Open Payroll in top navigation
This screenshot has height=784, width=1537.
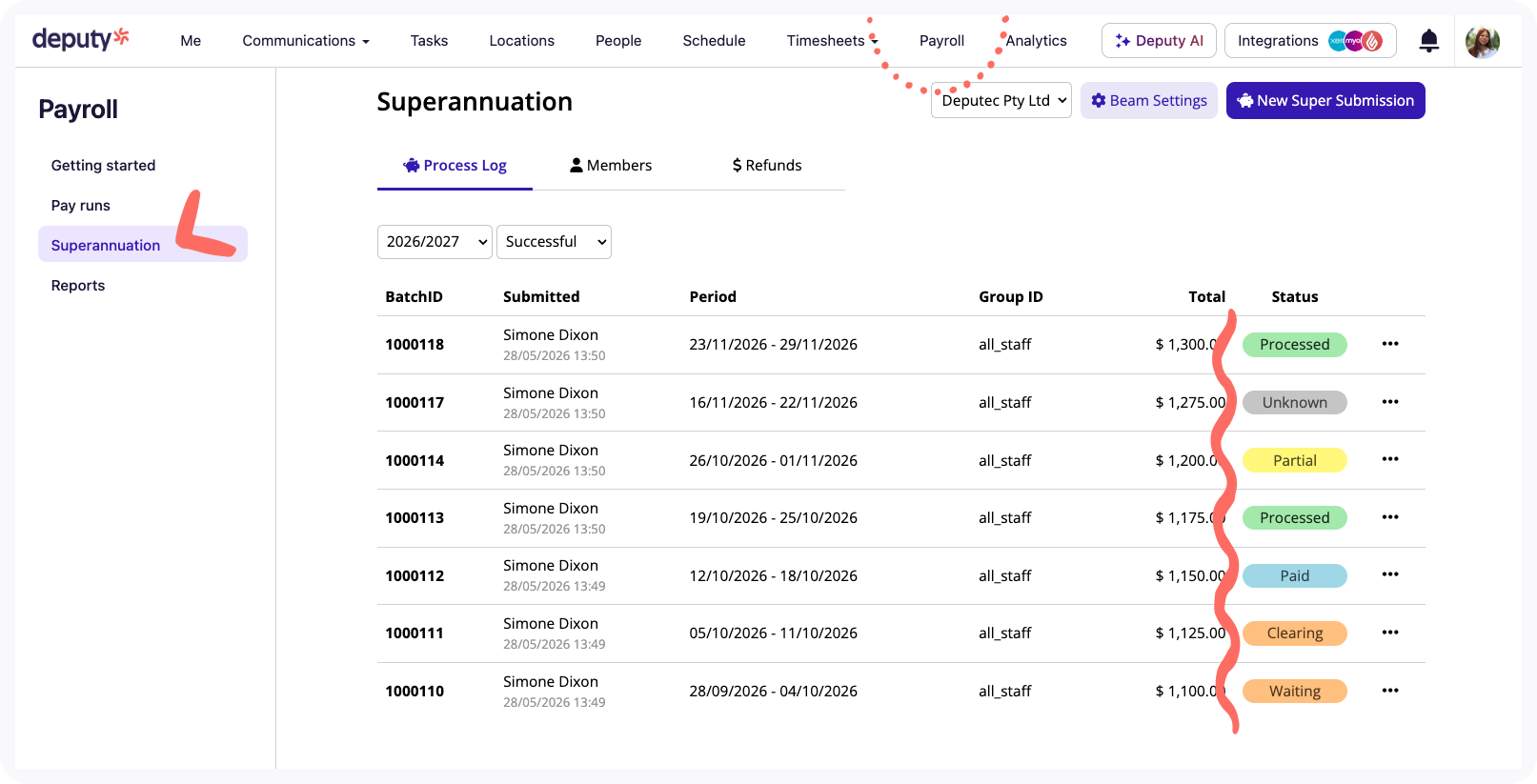tap(941, 41)
